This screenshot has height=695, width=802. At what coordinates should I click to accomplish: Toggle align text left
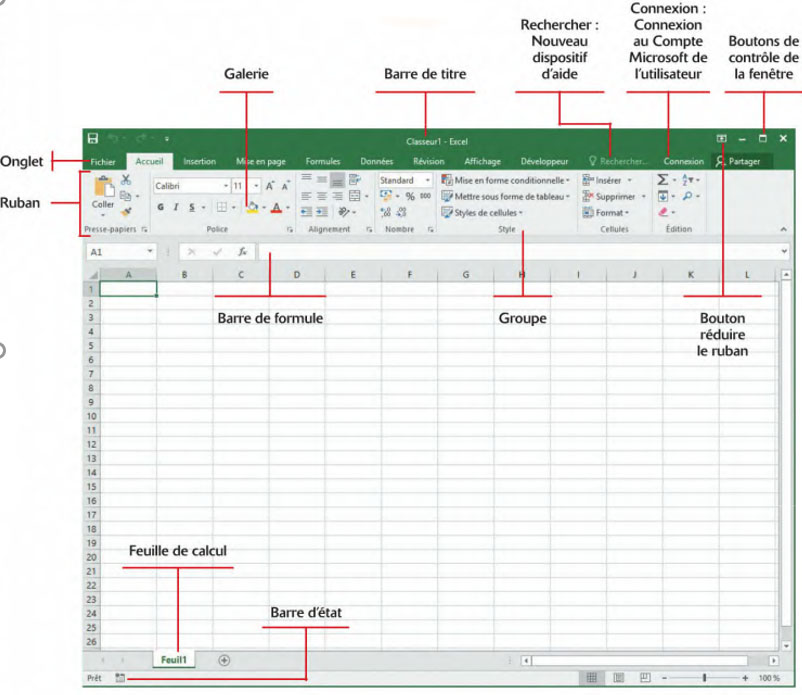point(306,196)
